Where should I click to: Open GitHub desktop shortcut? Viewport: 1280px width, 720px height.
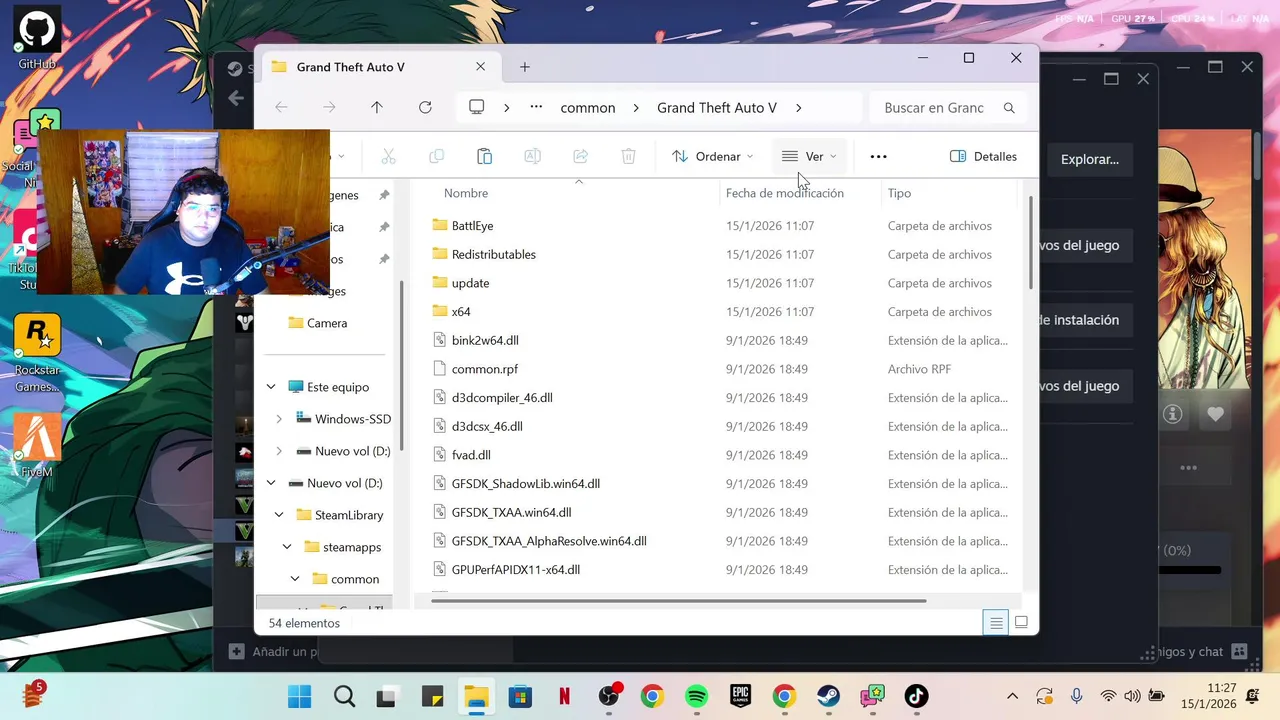coord(37,39)
